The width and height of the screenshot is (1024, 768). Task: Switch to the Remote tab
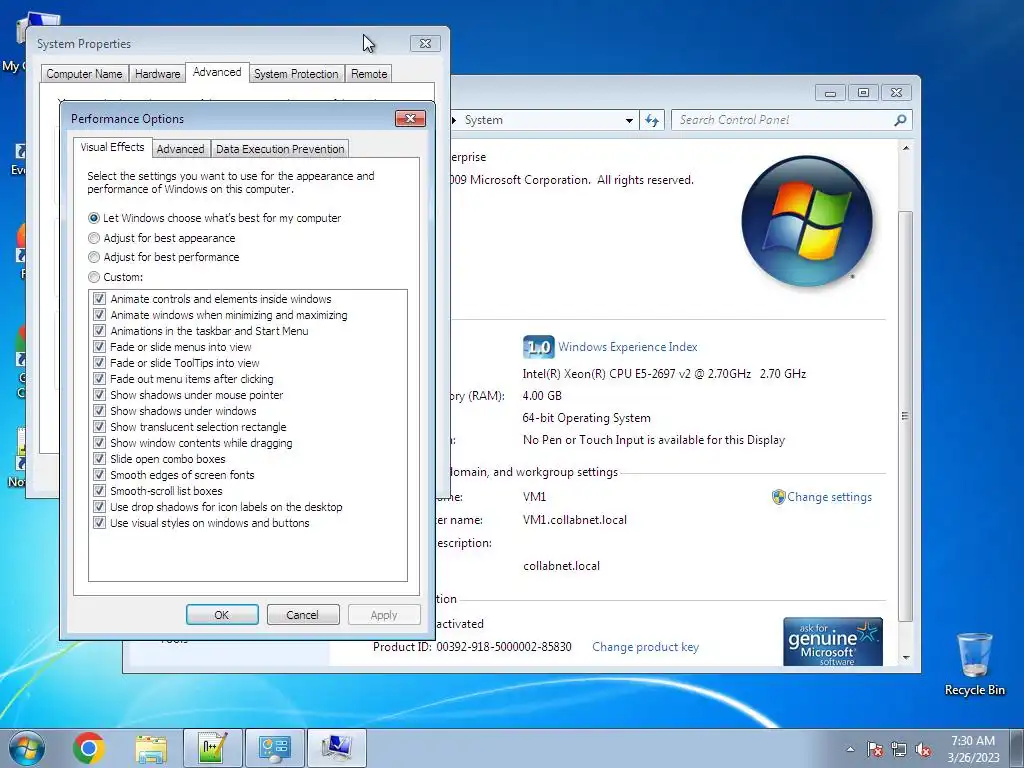[x=369, y=74]
